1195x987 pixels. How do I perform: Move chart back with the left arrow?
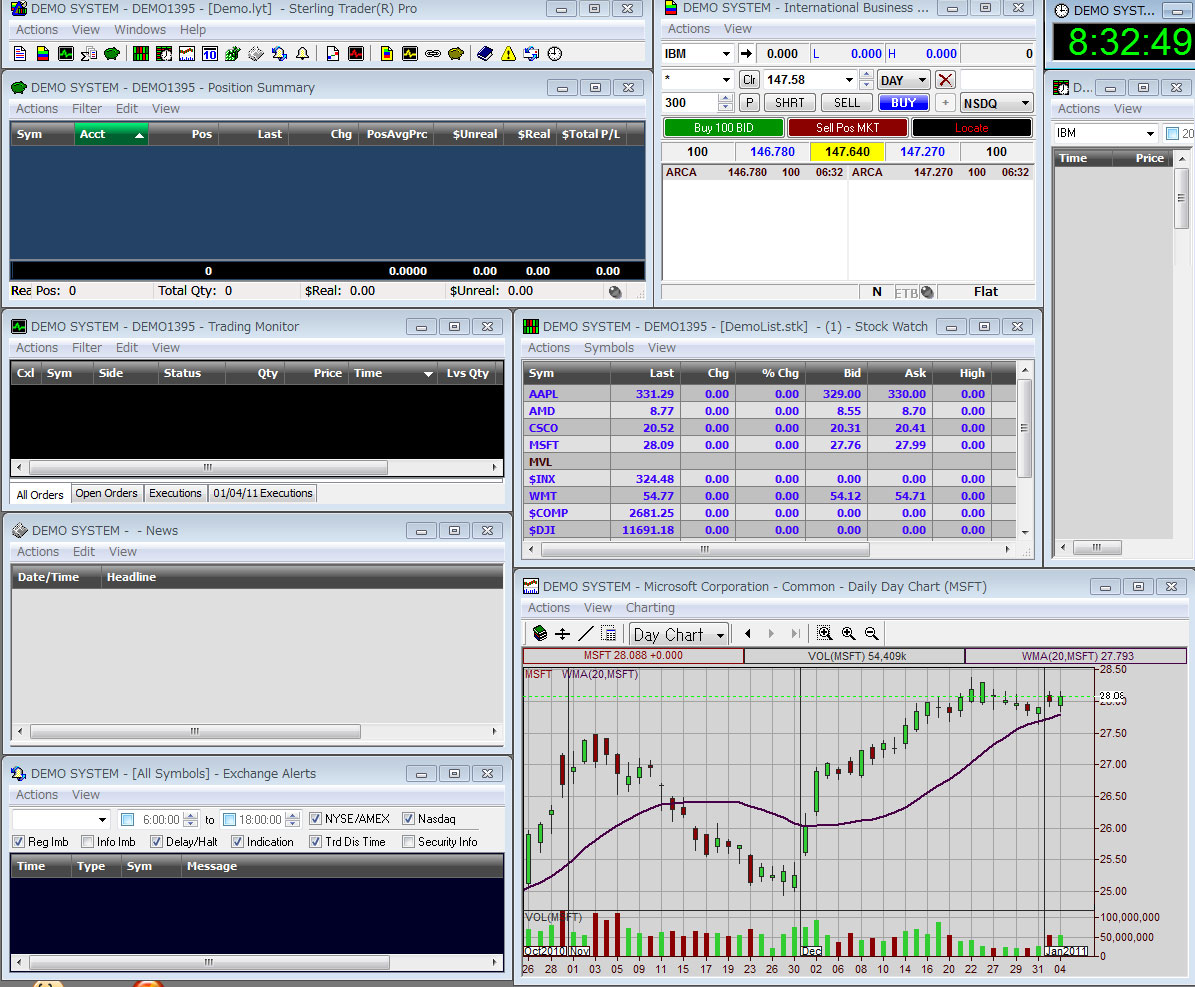pos(748,633)
